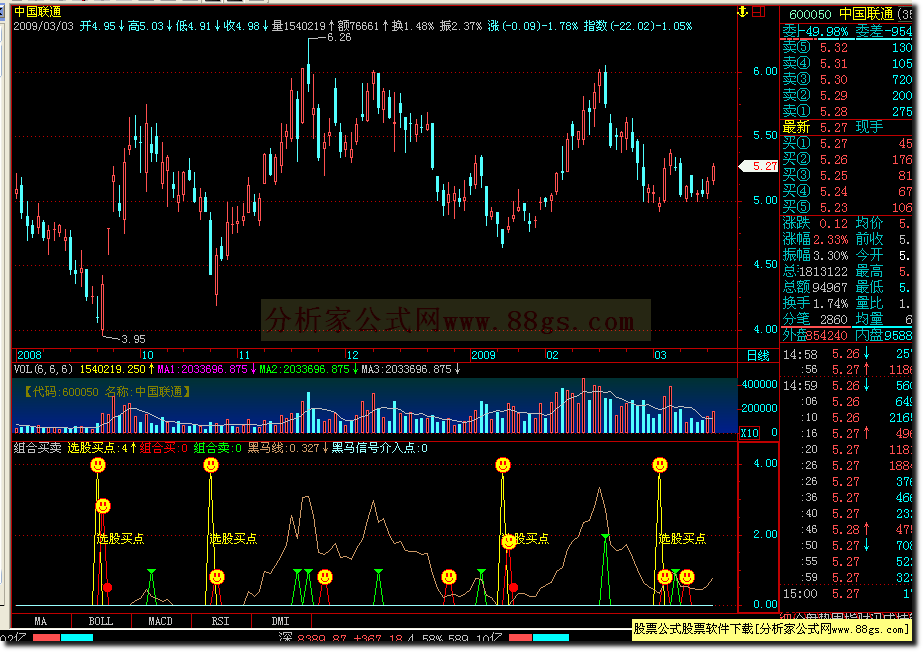Click the VOL(6,6,6) indicator label

tap(43, 370)
